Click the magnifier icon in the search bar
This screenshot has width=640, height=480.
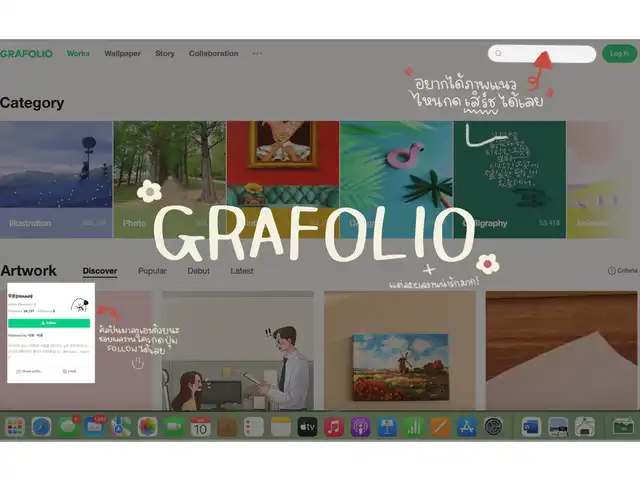(x=499, y=54)
